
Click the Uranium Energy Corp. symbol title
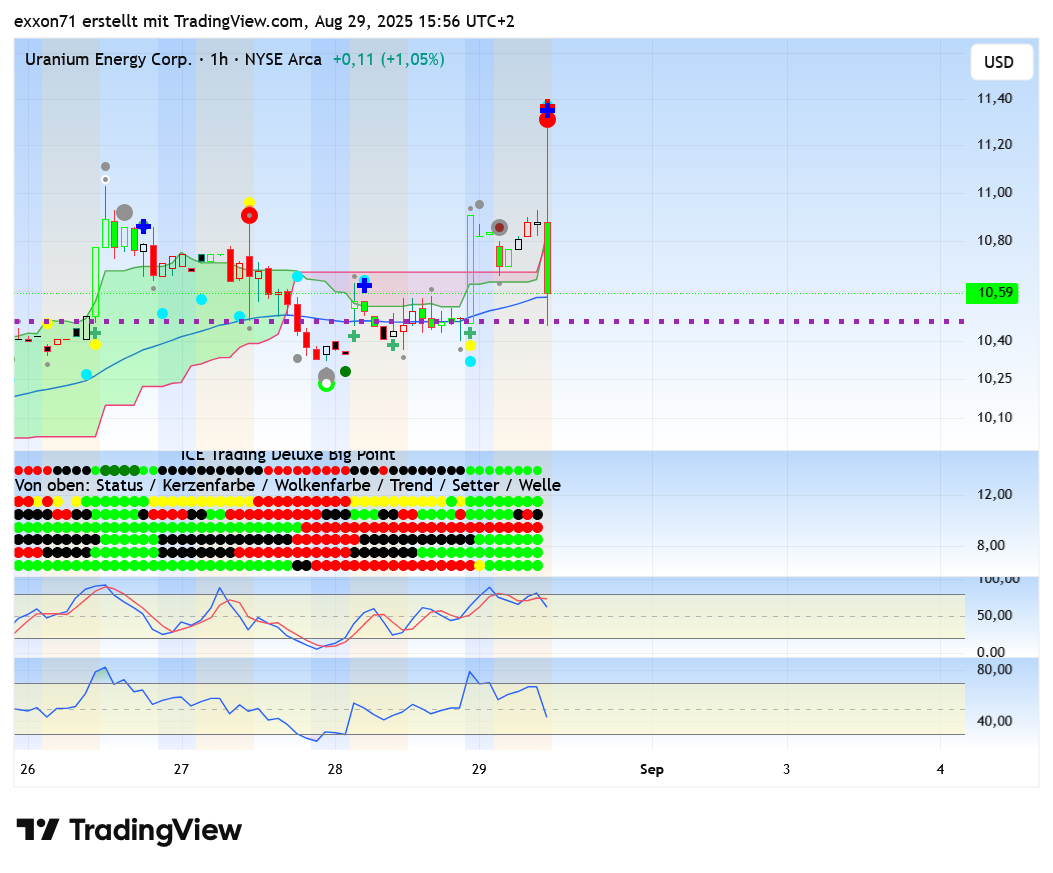(x=108, y=59)
